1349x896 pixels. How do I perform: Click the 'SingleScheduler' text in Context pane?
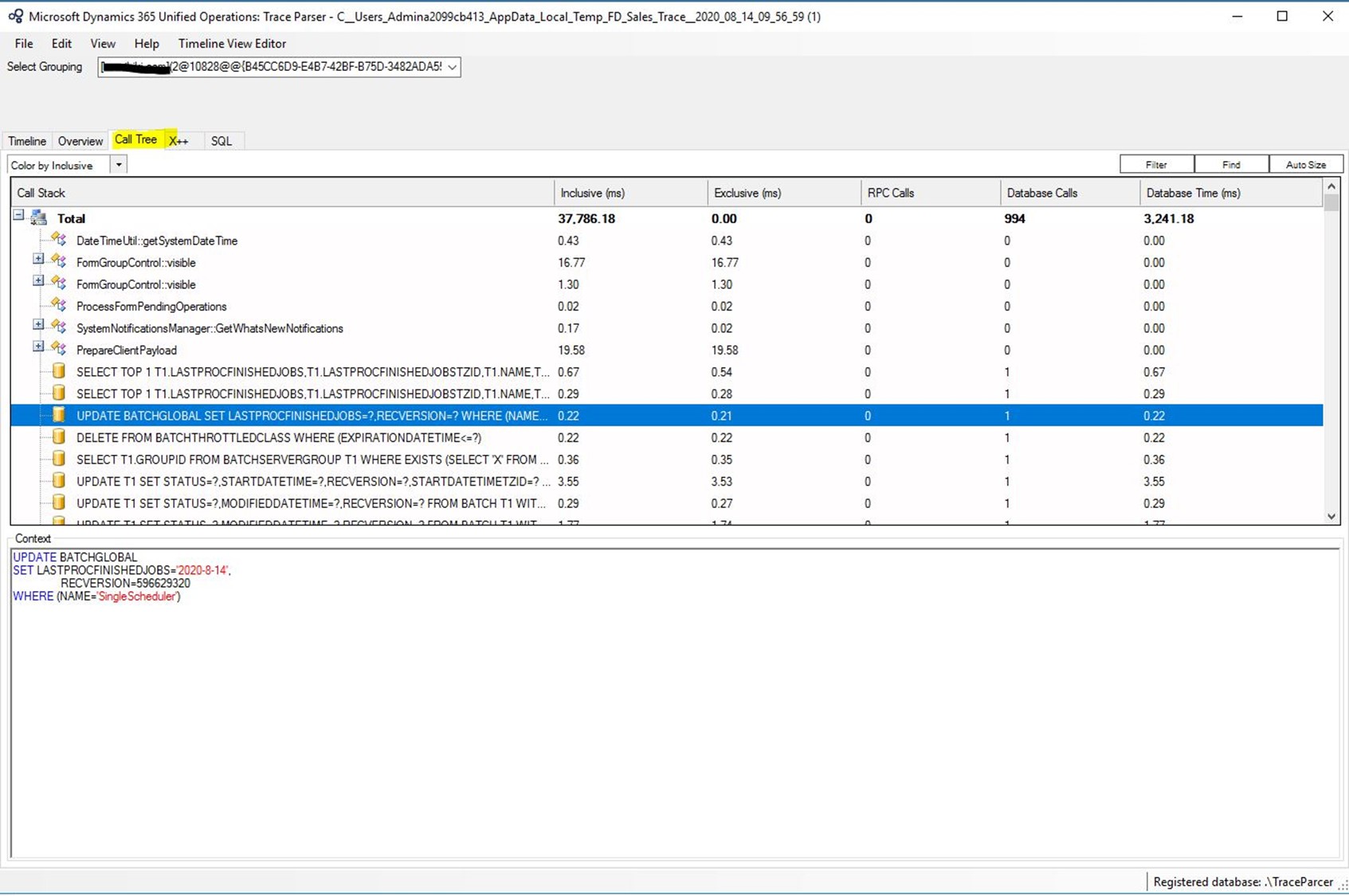[137, 597]
